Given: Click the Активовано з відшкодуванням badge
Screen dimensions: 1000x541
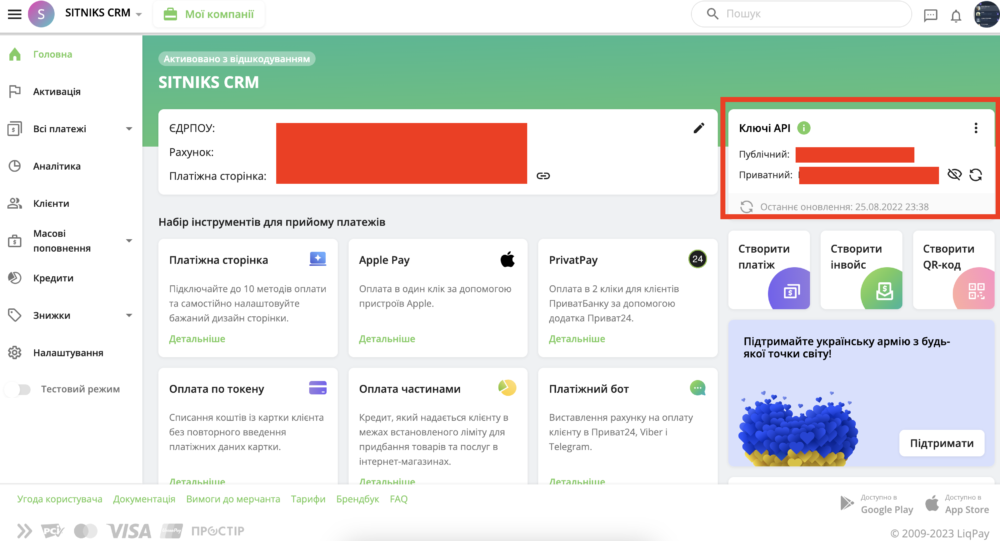Looking at the screenshot, I should [237, 59].
